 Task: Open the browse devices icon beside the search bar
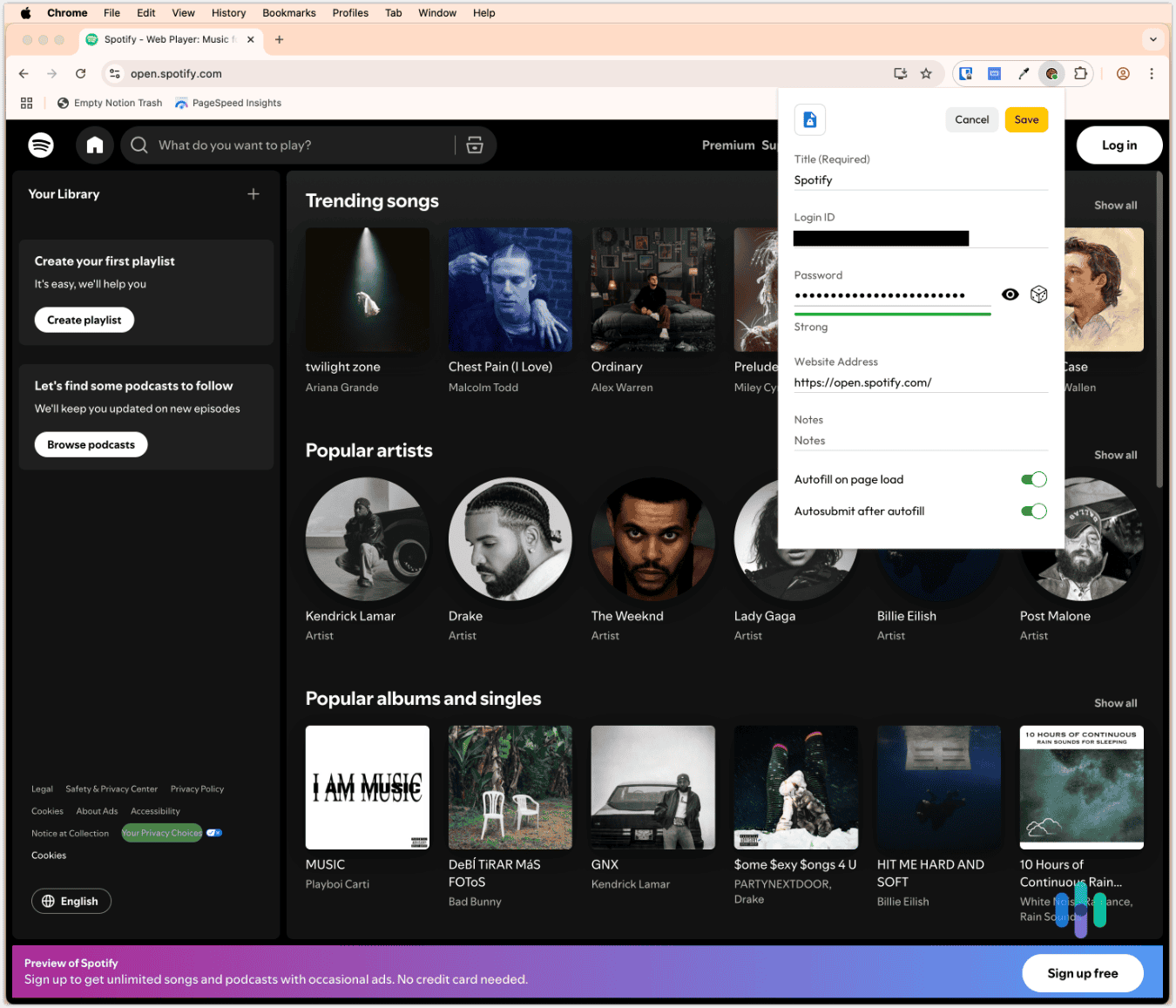pyautogui.click(x=475, y=145)
